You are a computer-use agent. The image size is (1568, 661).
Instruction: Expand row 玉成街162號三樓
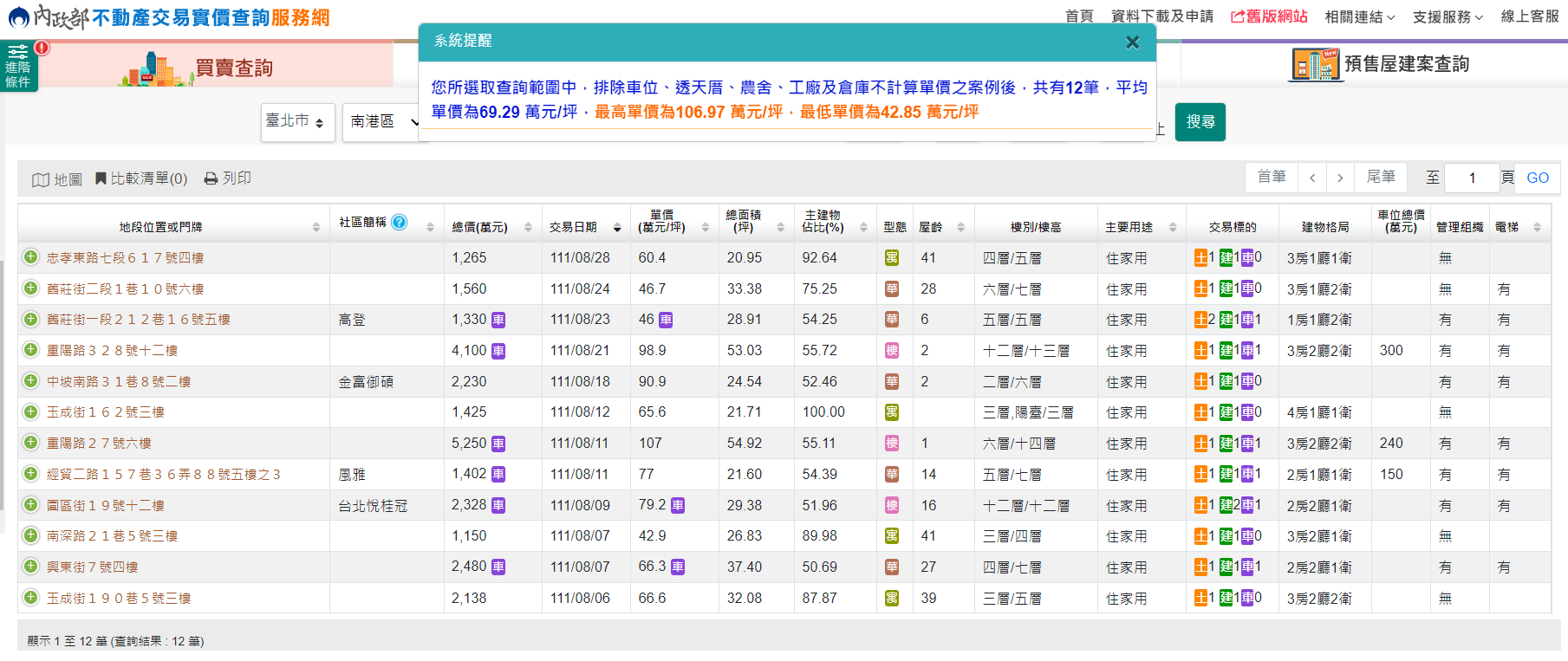(31, 412)
